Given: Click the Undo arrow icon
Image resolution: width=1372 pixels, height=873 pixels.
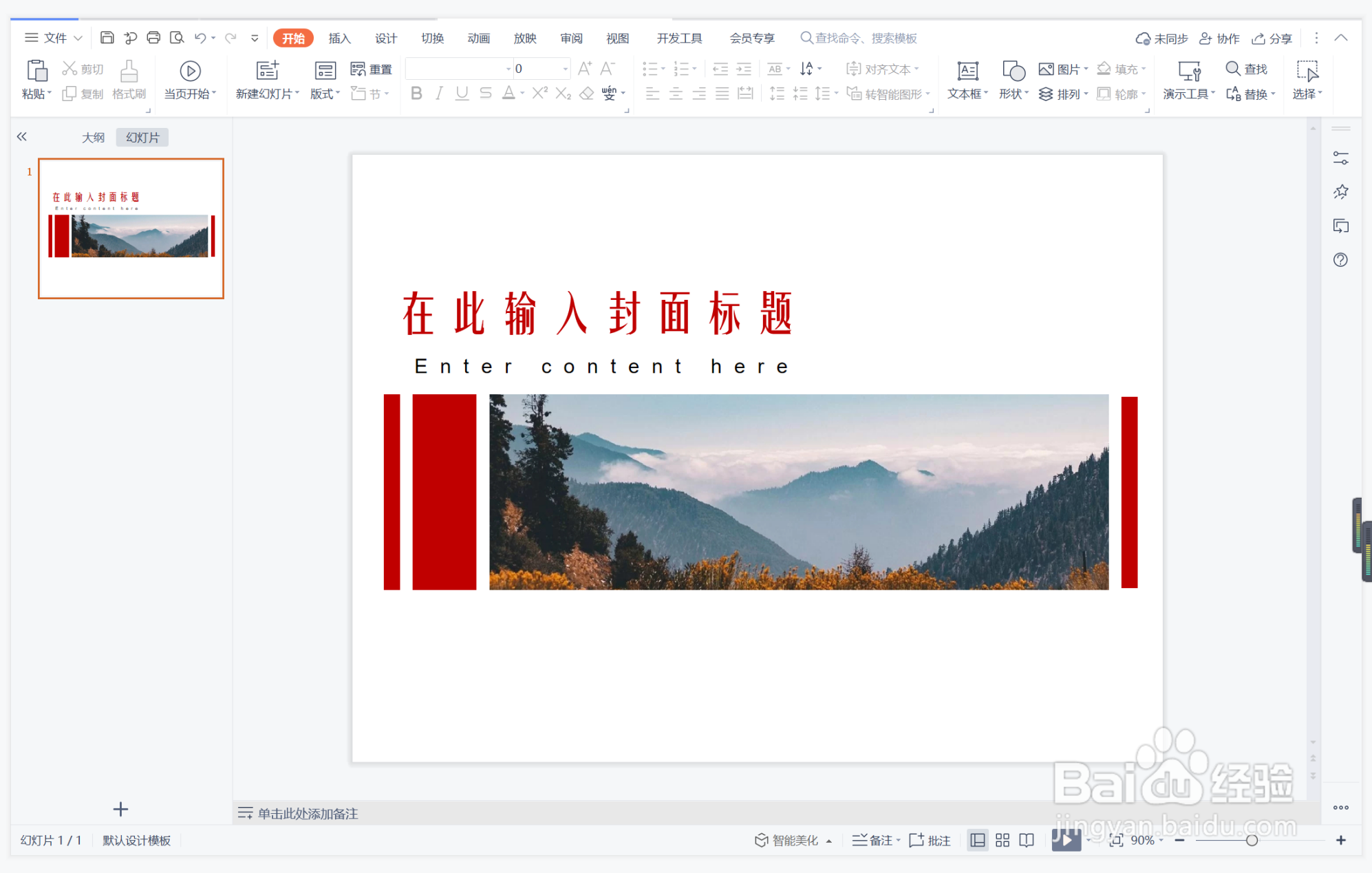Looking at the screenshot, I should [x=200, y=38].
